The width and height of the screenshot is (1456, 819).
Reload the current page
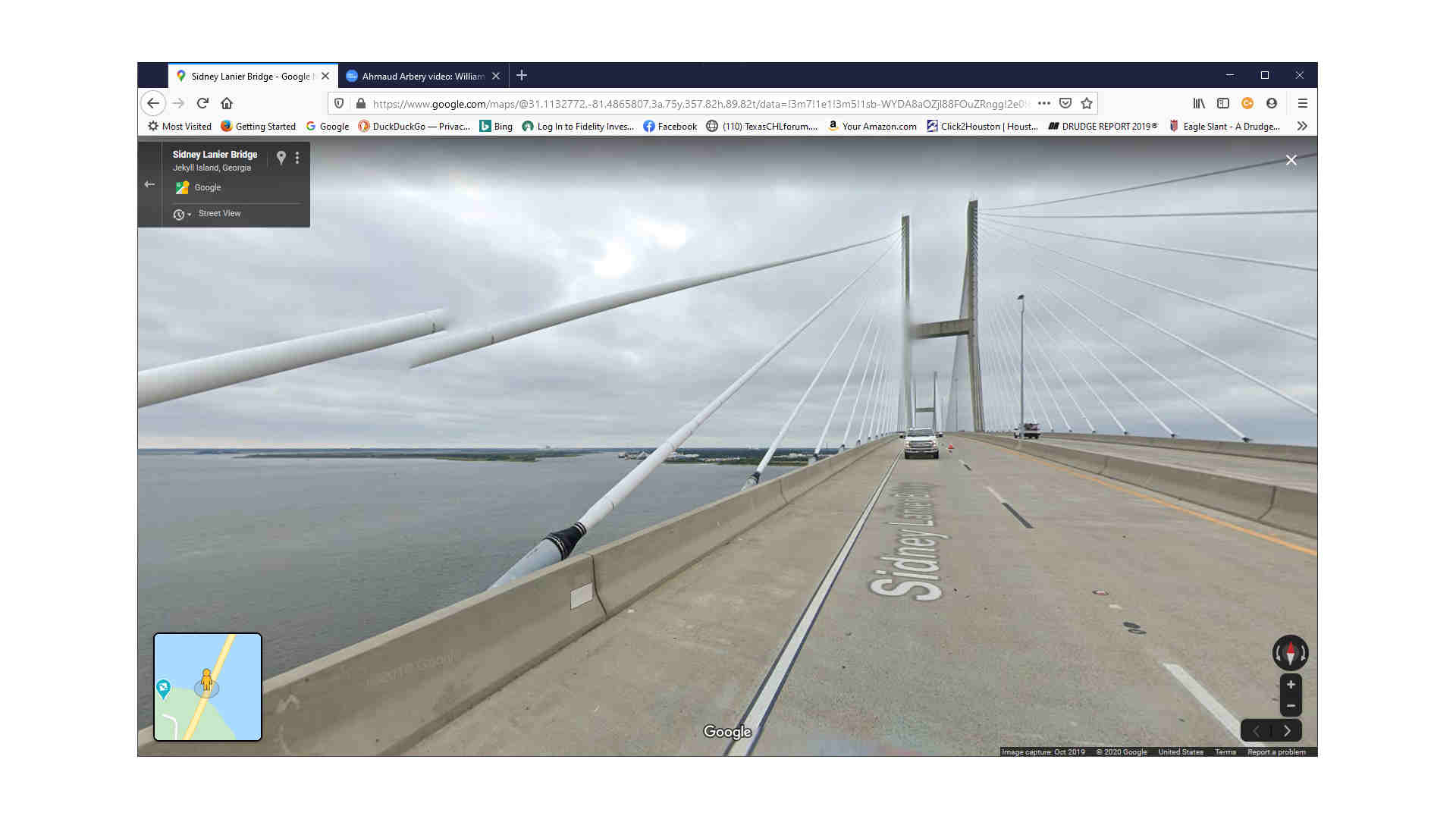[x=202, y=103]
